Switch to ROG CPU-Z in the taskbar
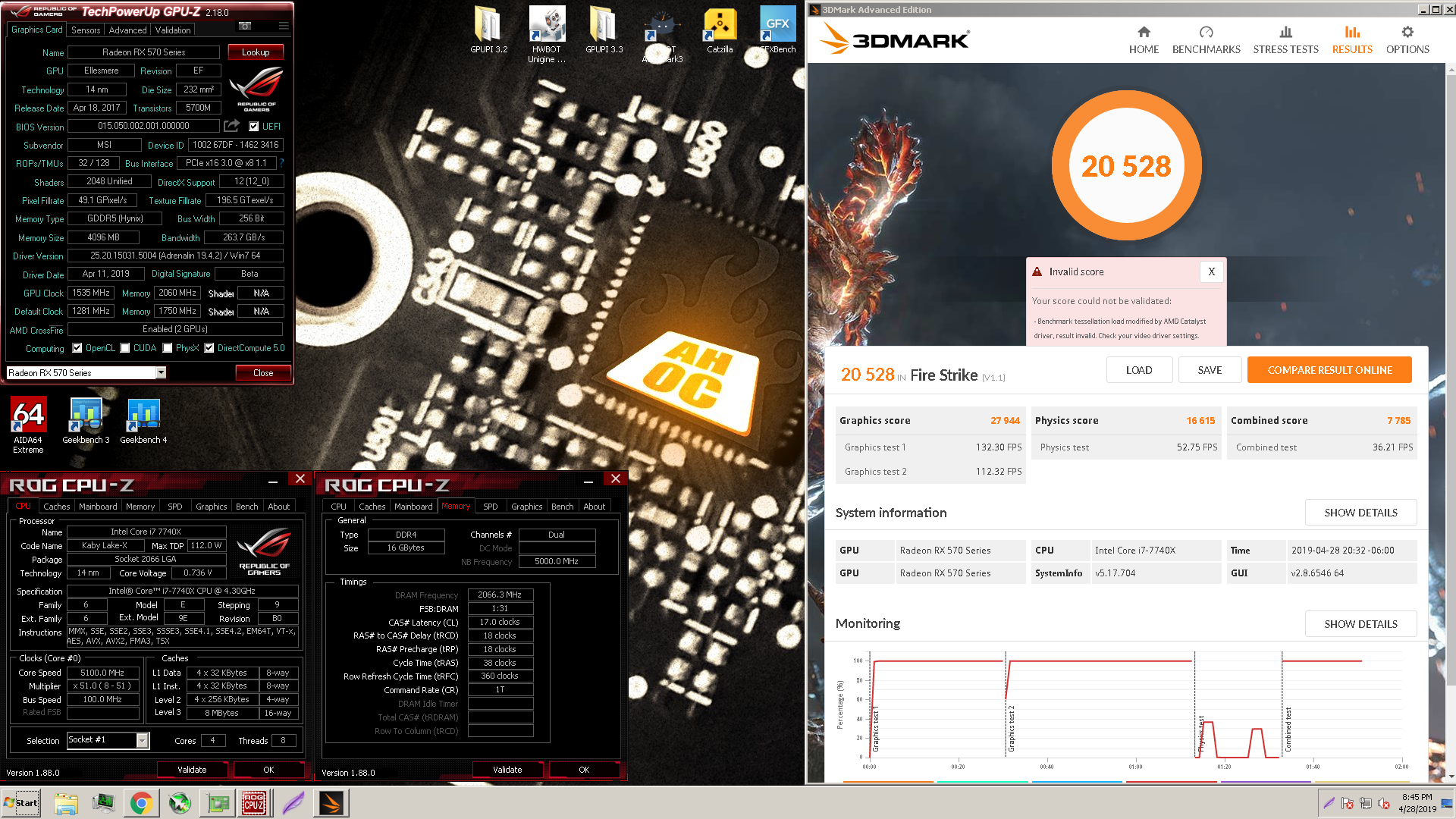The height and width of the screenshot is (819, 1456). click(254, 803)
